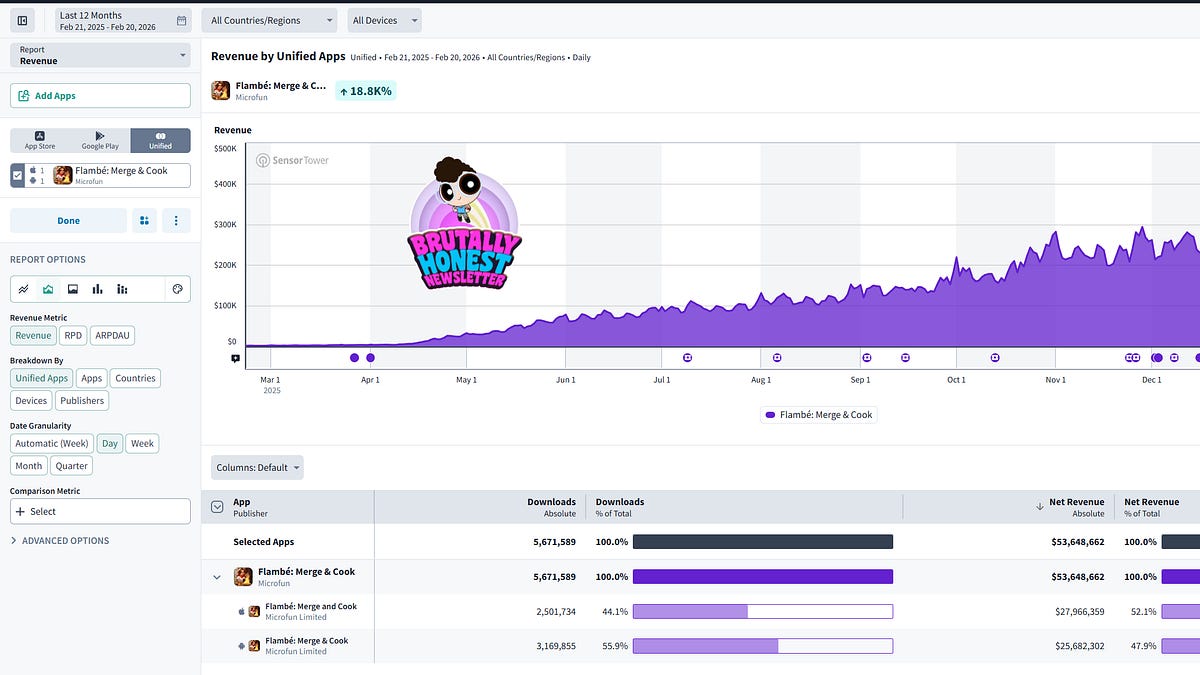Image resolution: width=1200 pixels, height=675 pixels.
Task: Click the Done button
Action: [x=68, y=220]
